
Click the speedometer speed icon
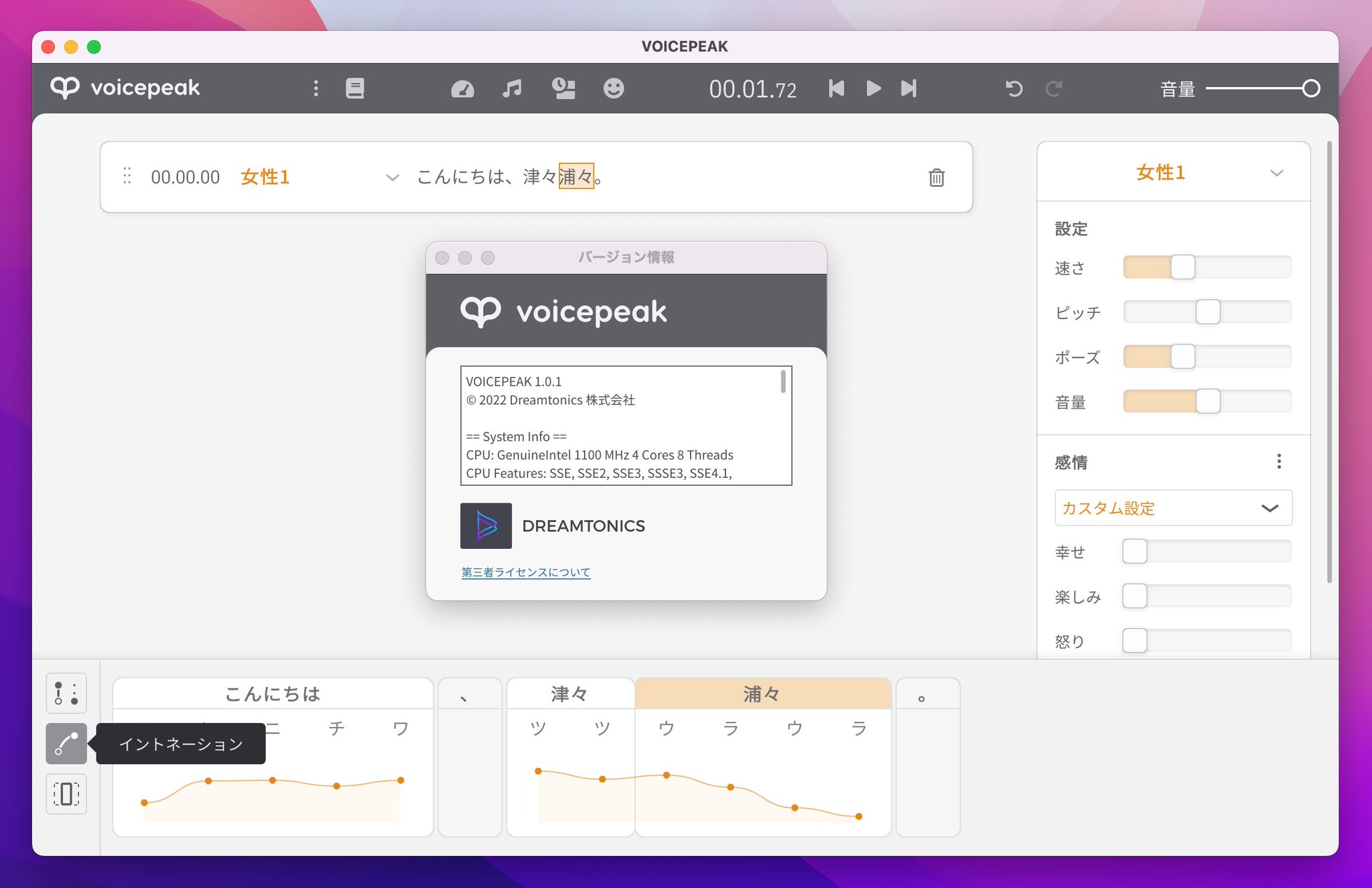[462, 88]
